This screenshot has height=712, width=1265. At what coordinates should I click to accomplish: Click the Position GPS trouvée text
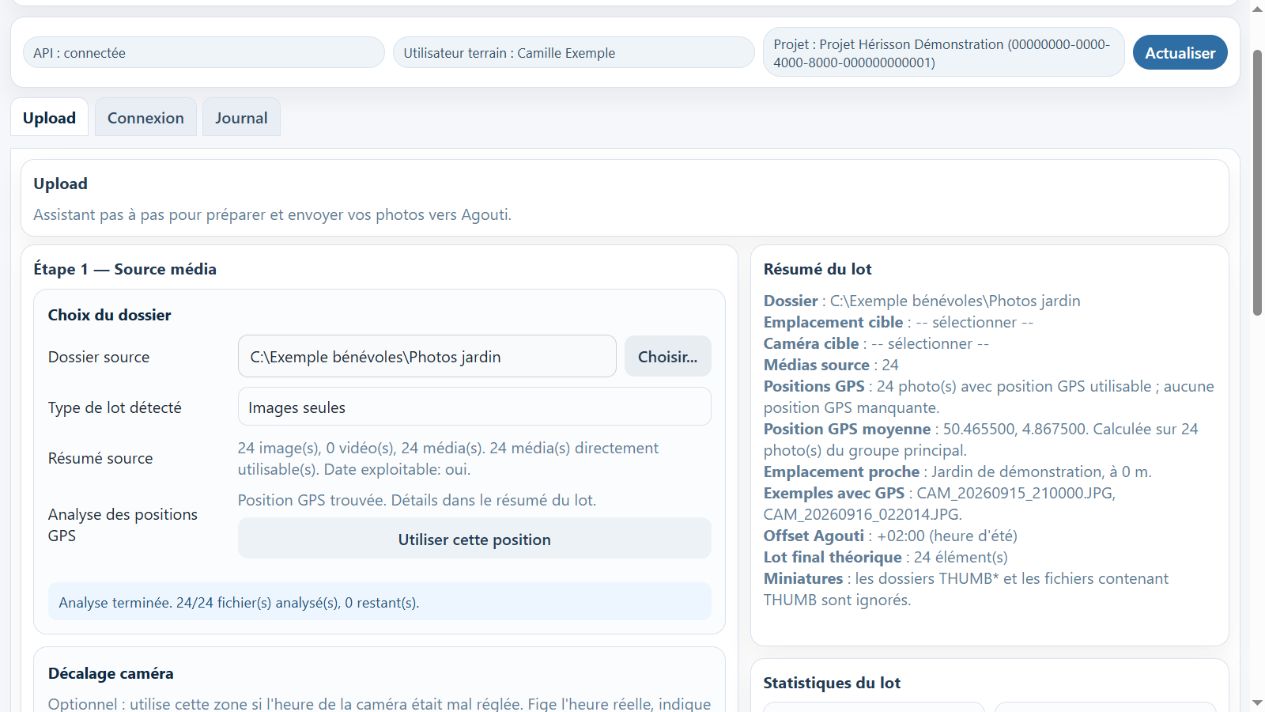tap(417, 500)
